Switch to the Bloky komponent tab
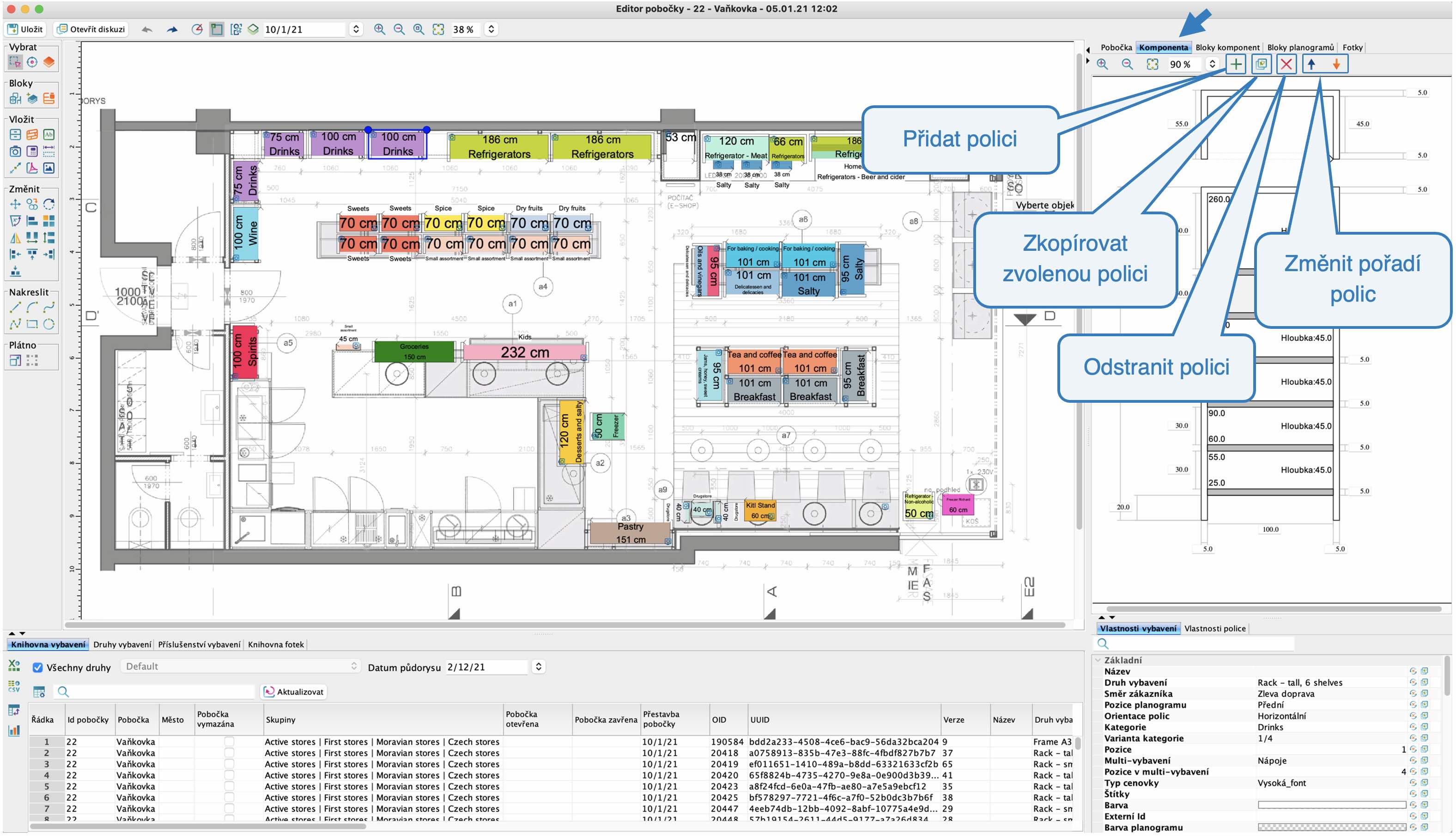The width and height of the screenshot is (1456, 836). pos(1227,48)
